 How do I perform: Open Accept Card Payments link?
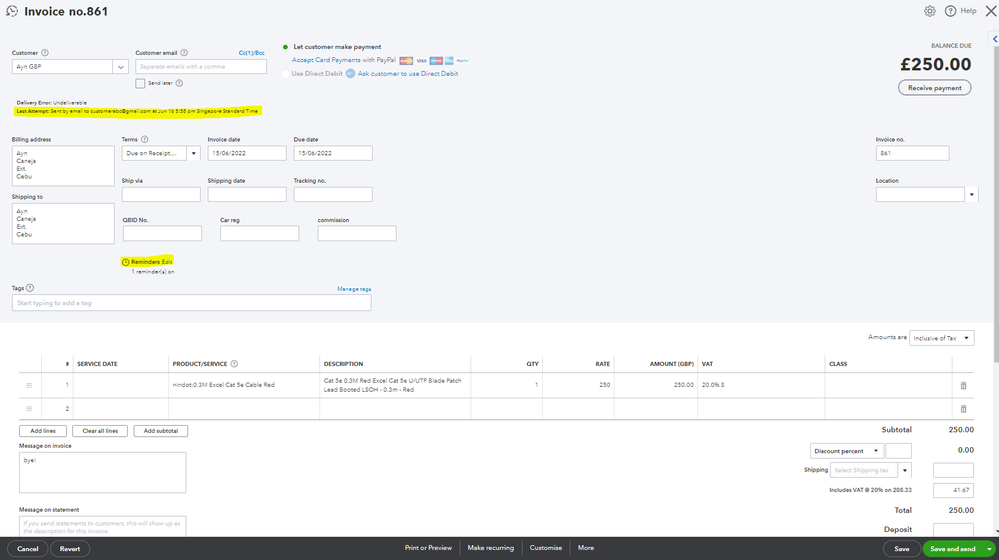pyautogui.click(x=326, y=60)
